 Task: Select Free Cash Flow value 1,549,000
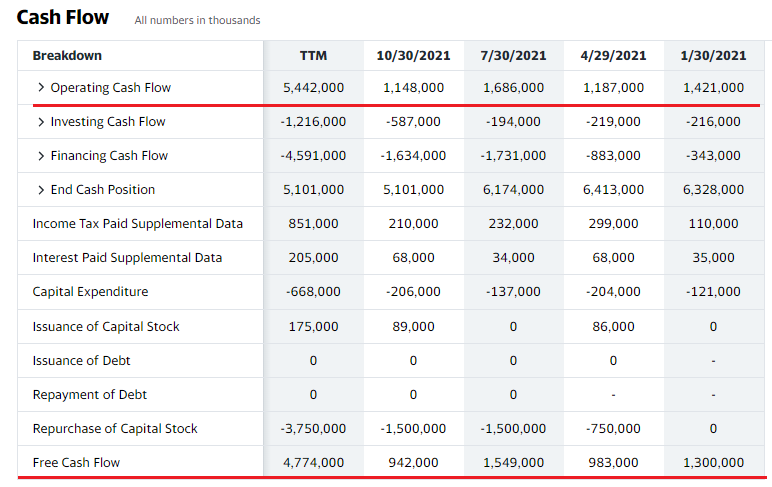tap(513, 462)
